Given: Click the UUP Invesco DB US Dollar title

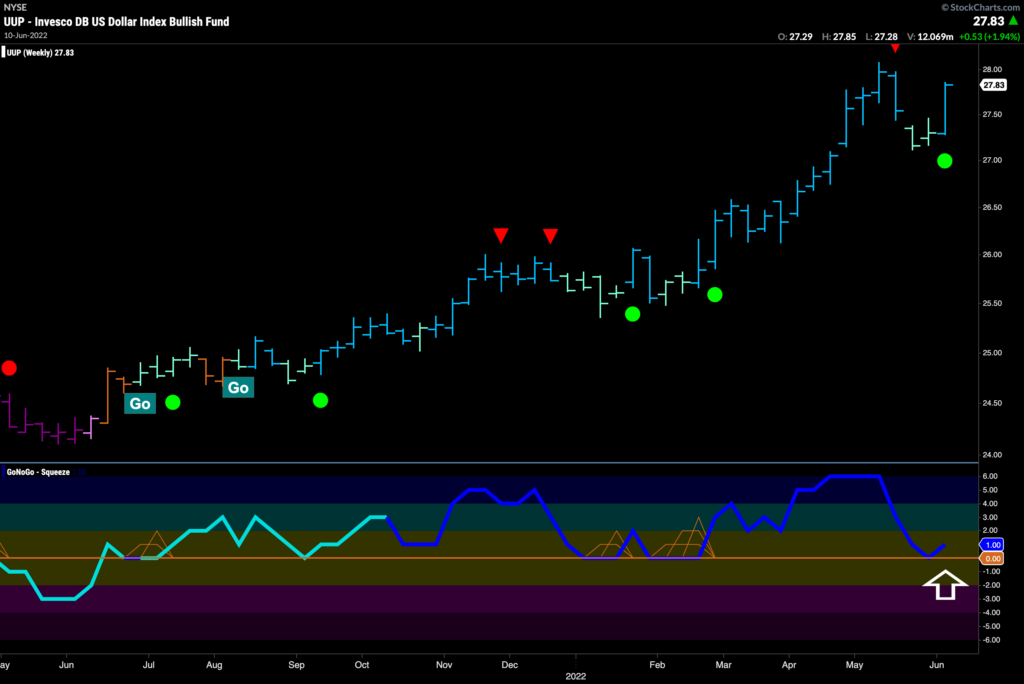Looking at the screenshot, I should (116, 22).
